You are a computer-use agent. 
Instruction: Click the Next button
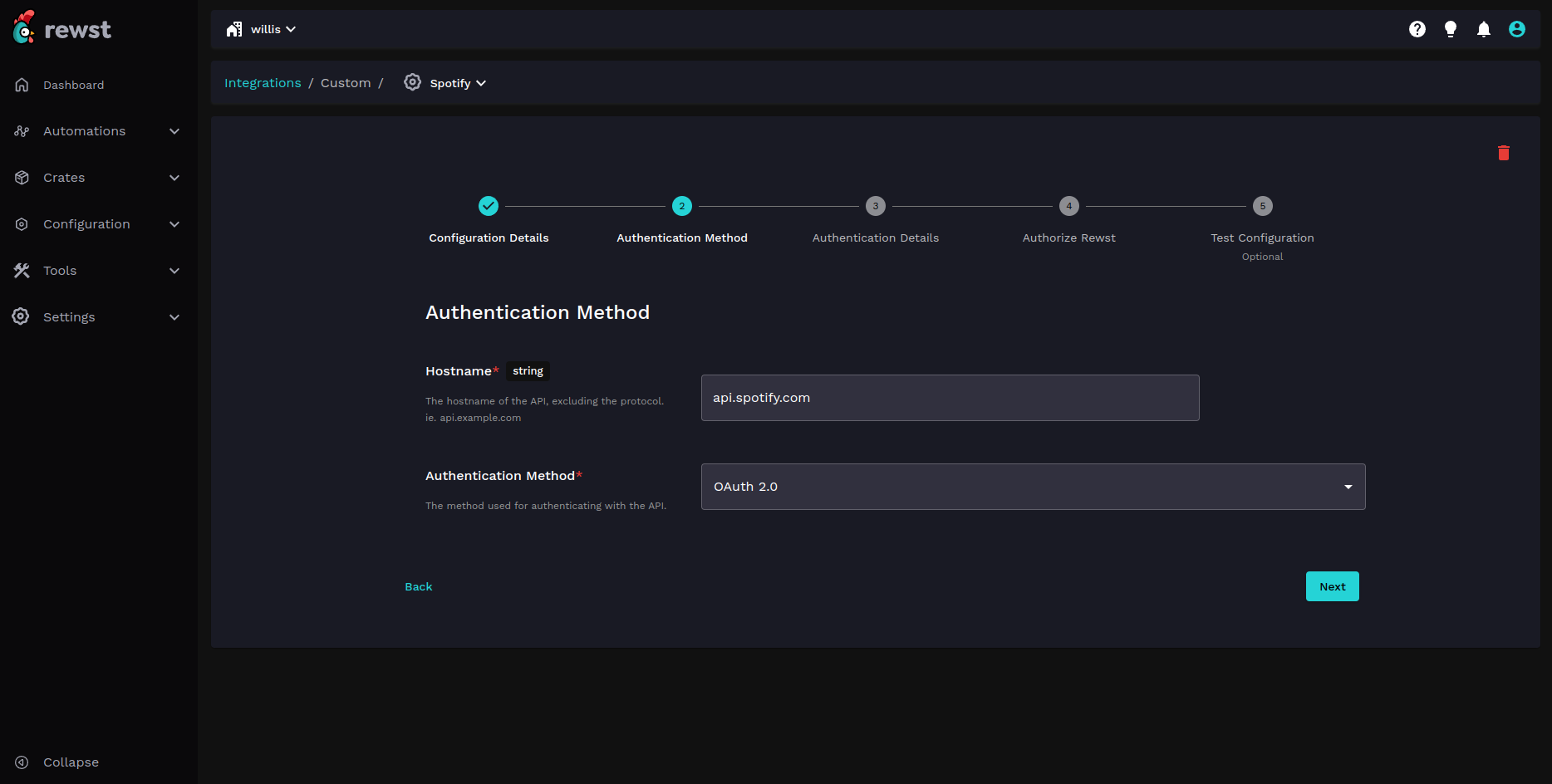pos(1332,586)
